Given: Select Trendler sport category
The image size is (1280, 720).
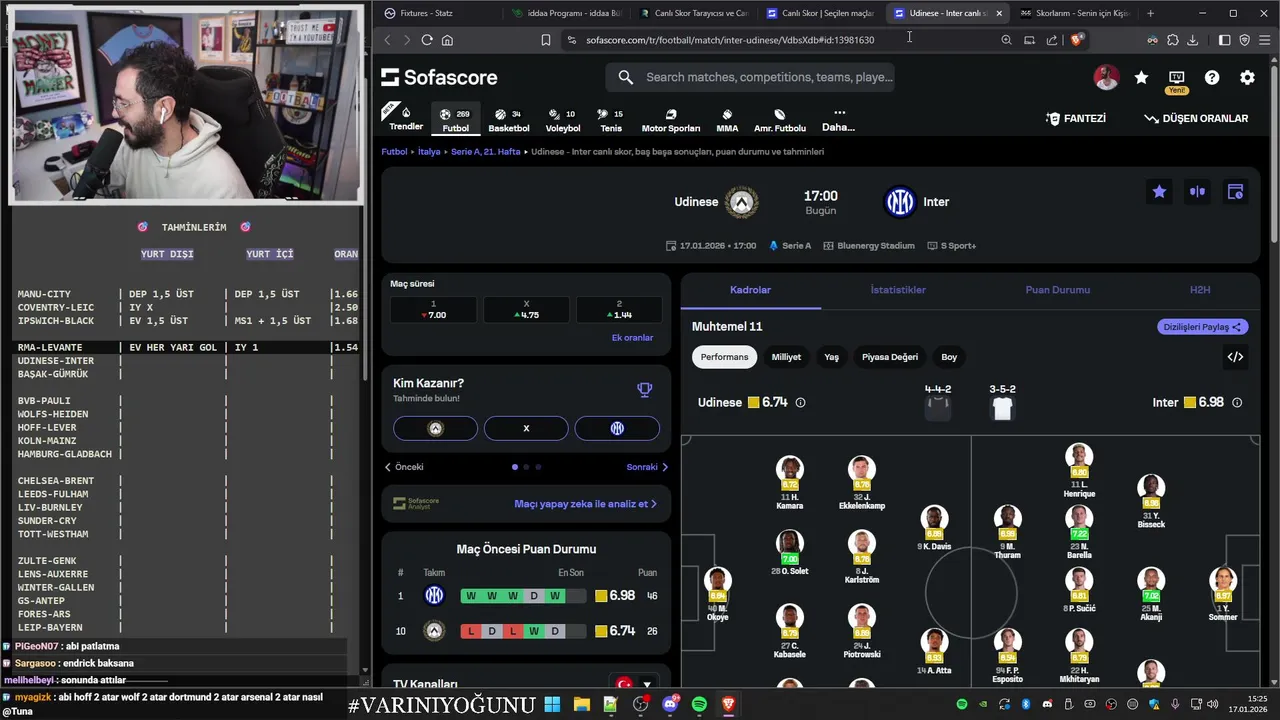Looking at the screenshot, I should coord(406,119).
